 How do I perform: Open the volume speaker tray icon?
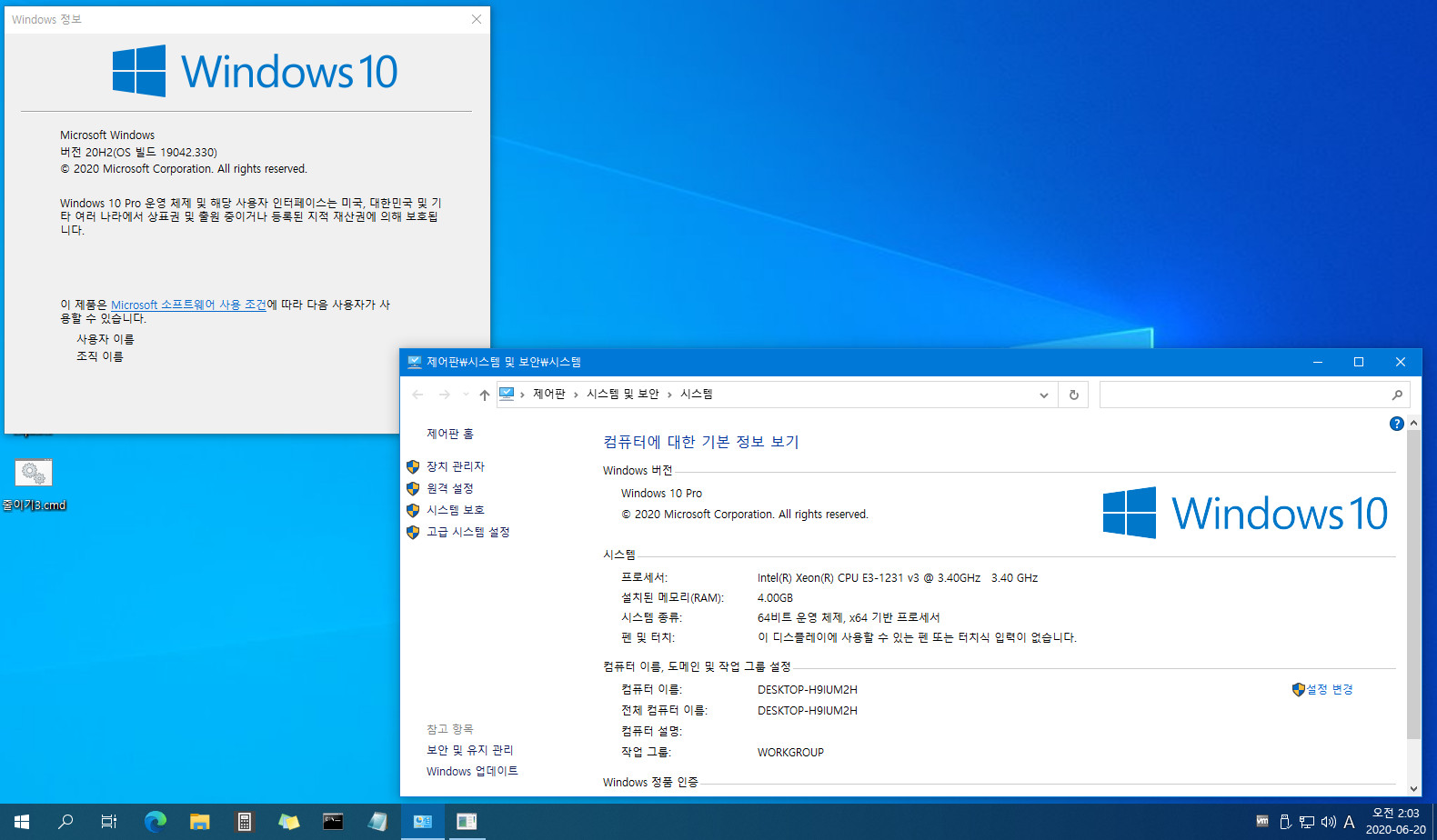click(1328, 822)
